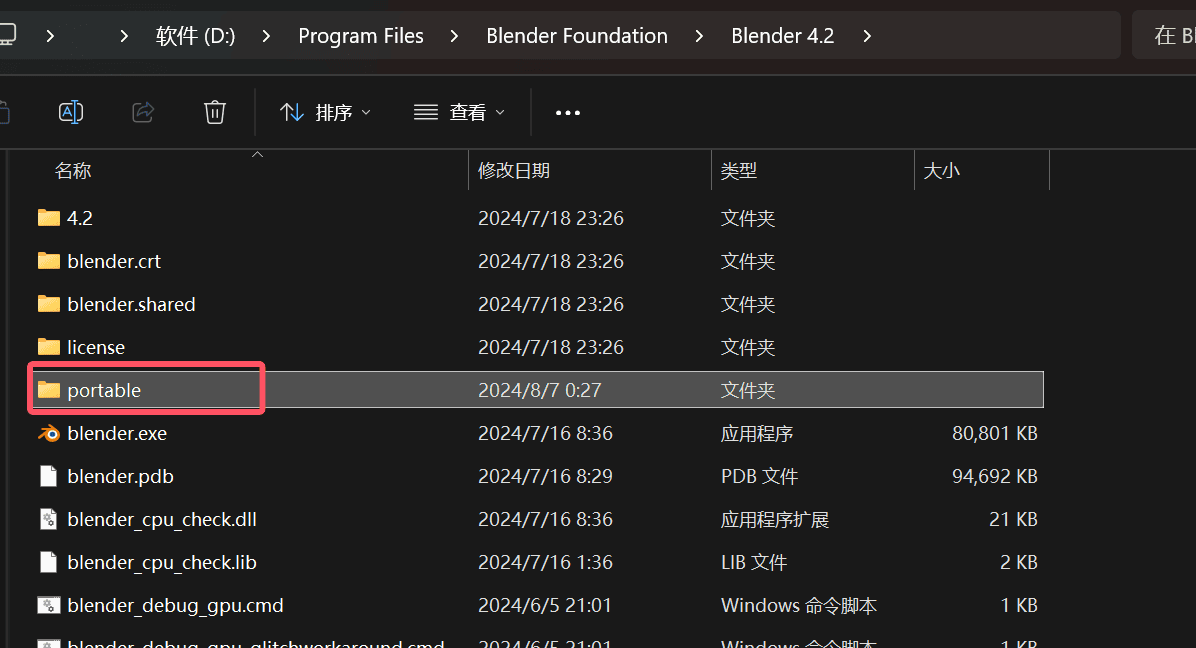This screenshot has height=648, width=1196.
Task: Click the Share icon in toolbar
Action: coord(143,113)
